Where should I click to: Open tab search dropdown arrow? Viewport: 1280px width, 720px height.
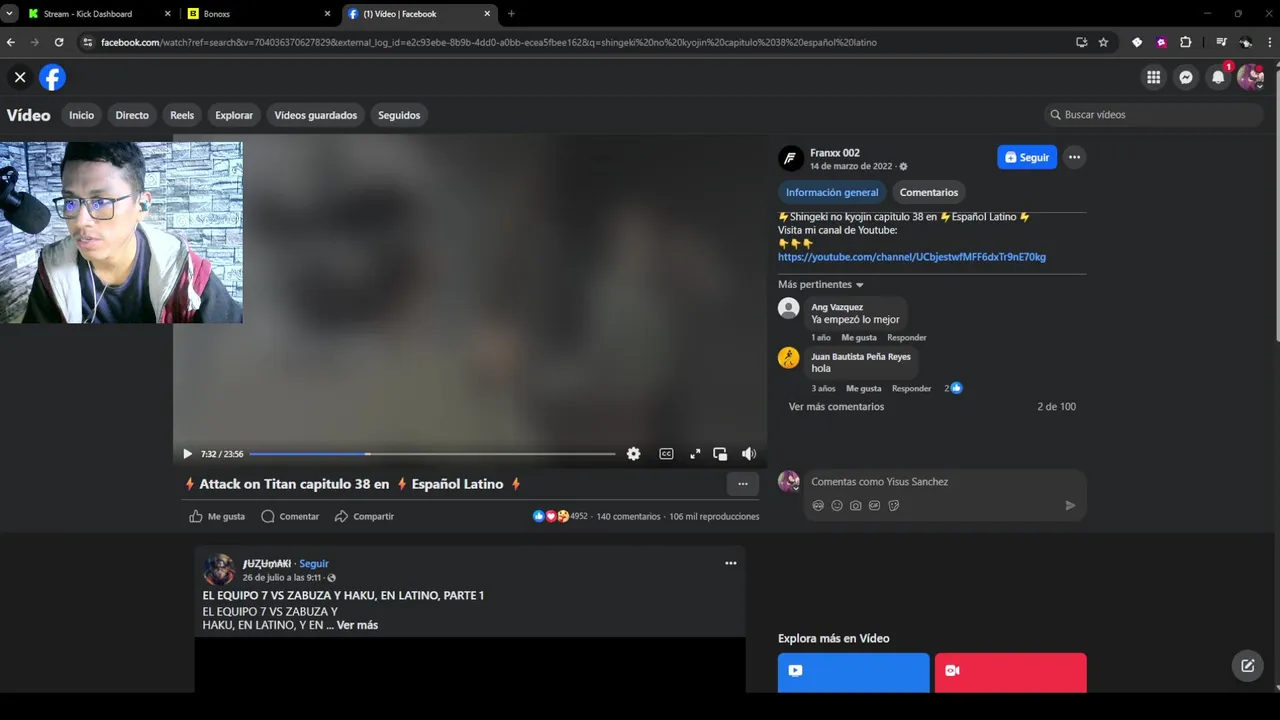click(9, 14)
